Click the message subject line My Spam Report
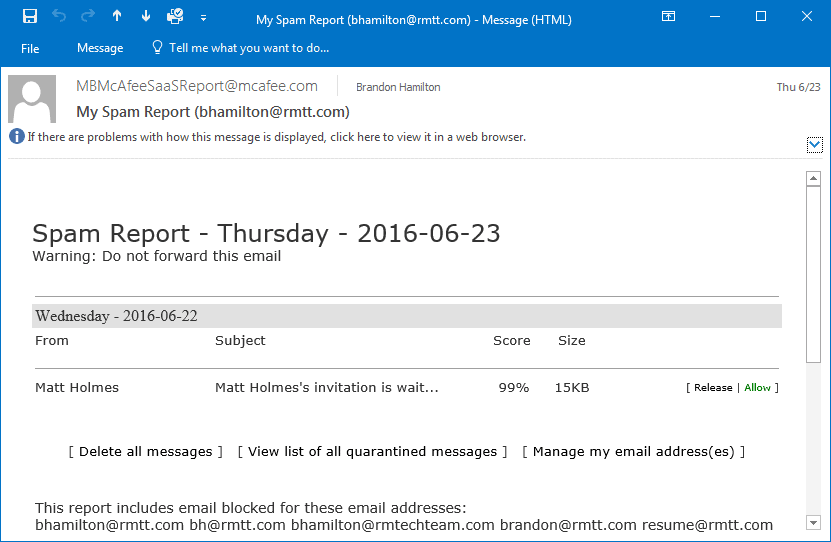831x542 pixels. pos(213,112)
